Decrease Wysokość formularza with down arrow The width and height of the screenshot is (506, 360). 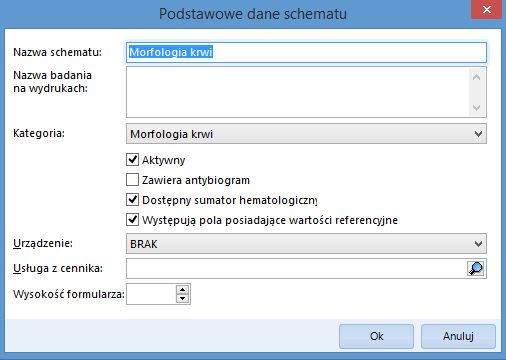click(x=182, y=298)
